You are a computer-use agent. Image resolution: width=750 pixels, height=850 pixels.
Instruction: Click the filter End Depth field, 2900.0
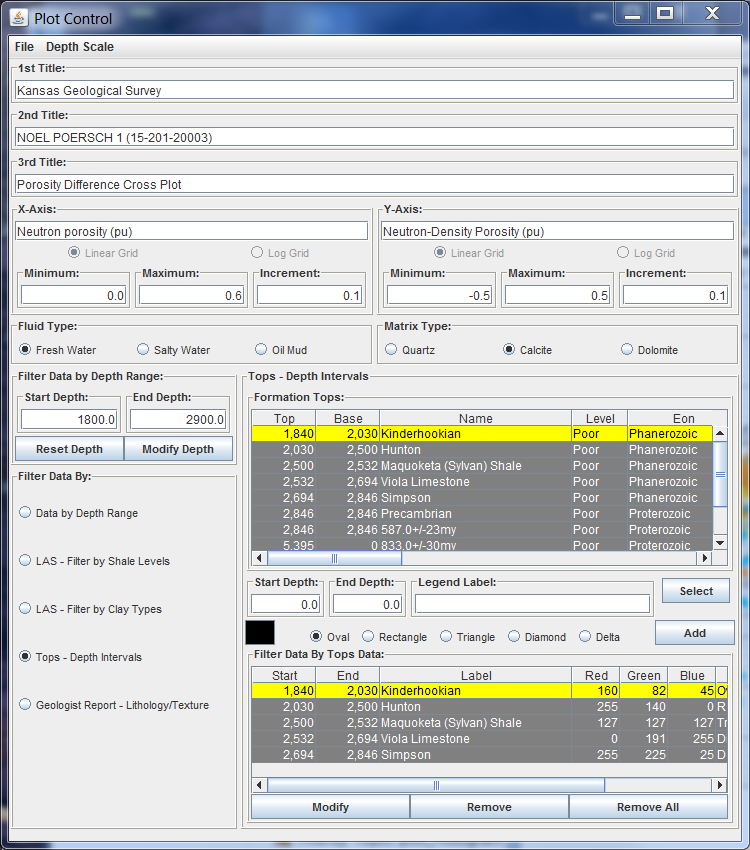[x=178, y=420]
